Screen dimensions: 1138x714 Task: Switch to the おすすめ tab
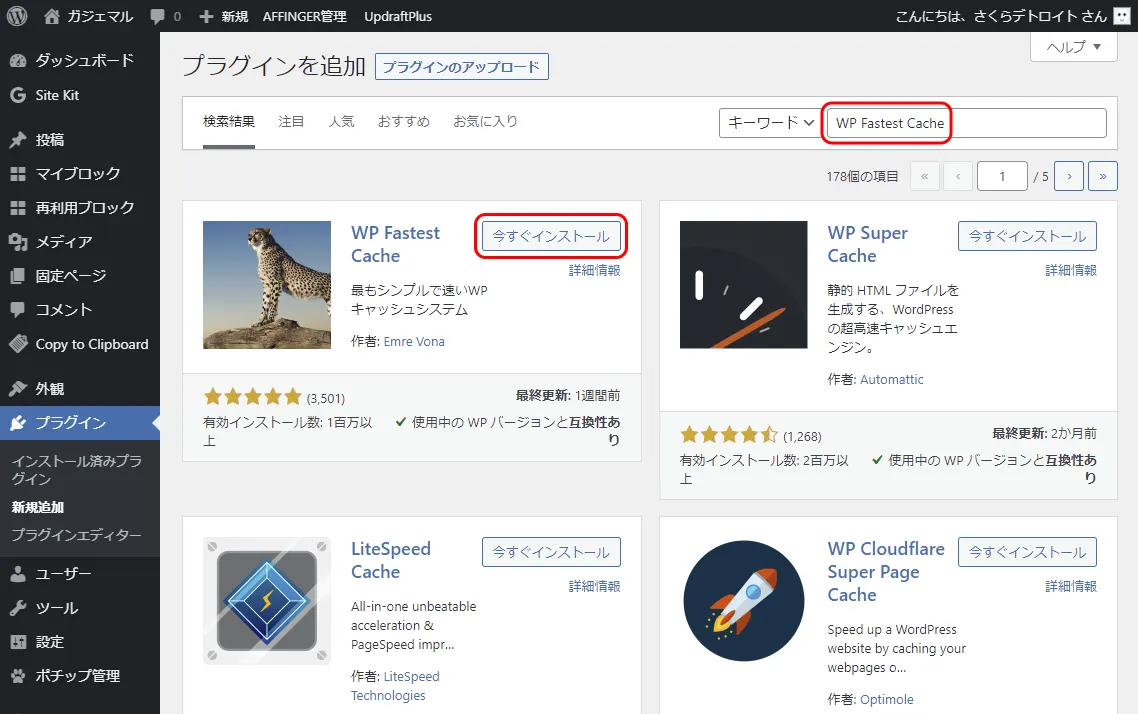coord(404,121)
